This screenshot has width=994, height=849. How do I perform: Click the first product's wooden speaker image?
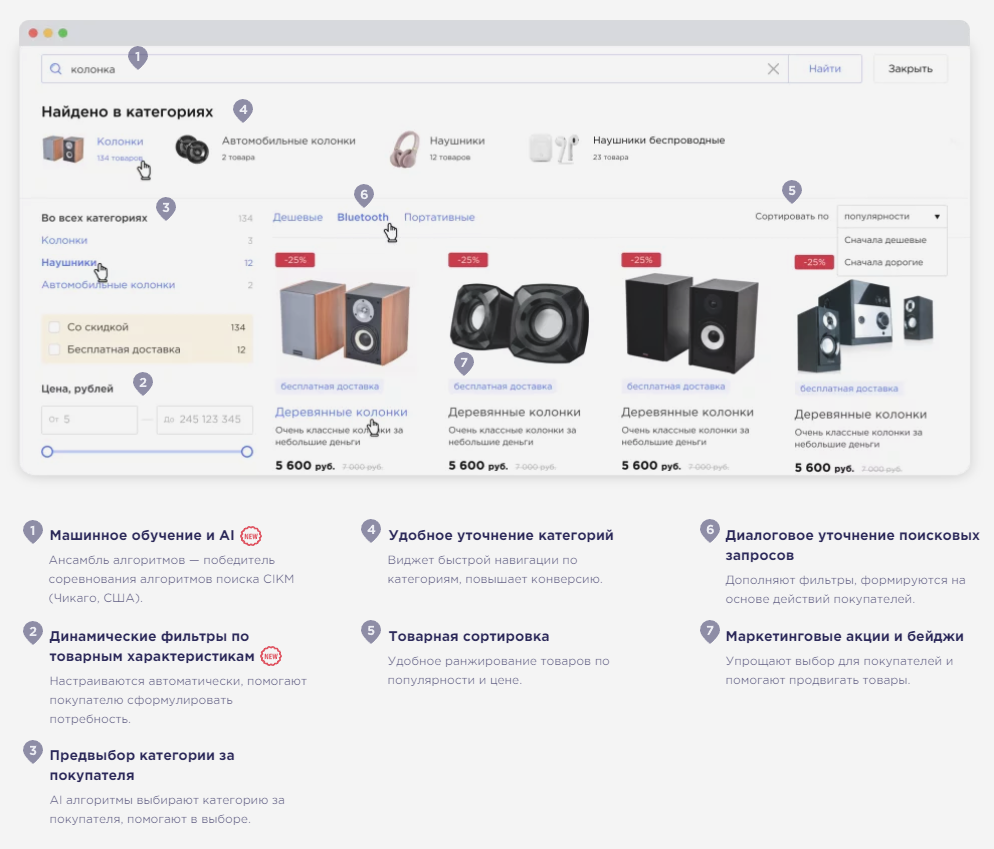(x=345, y=323)
